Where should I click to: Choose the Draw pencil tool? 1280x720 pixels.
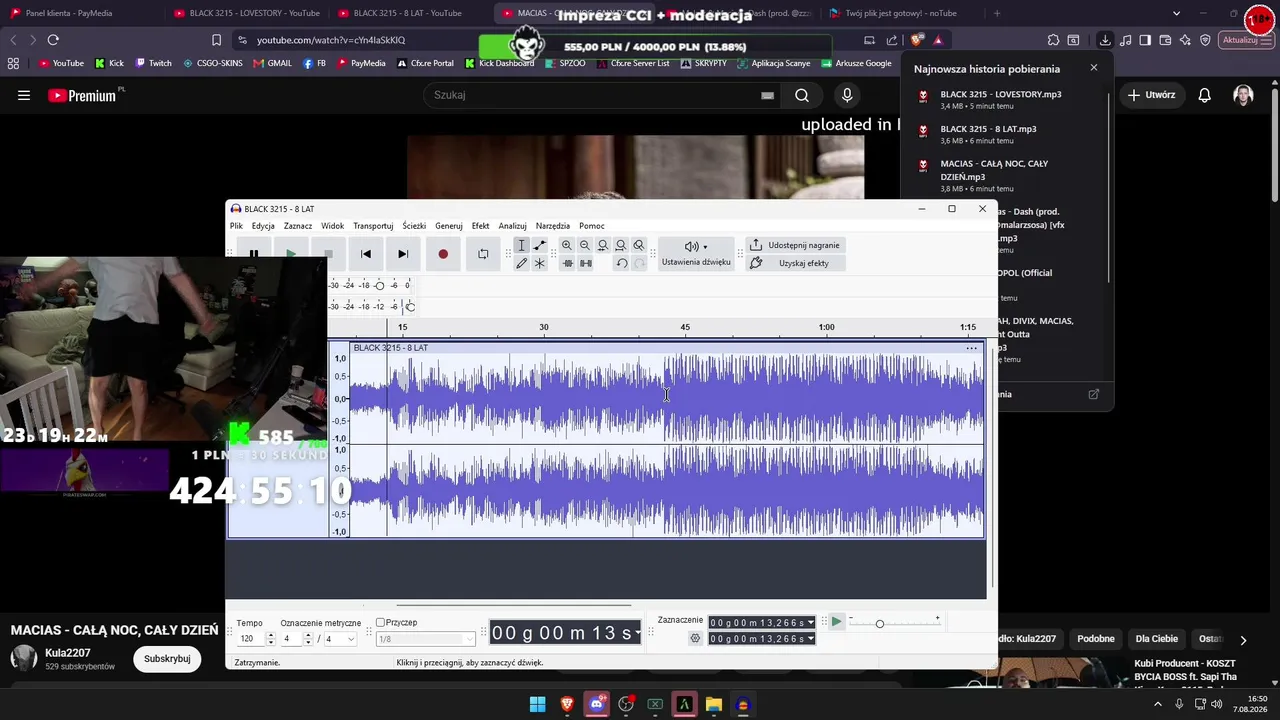tap(521, 263)
